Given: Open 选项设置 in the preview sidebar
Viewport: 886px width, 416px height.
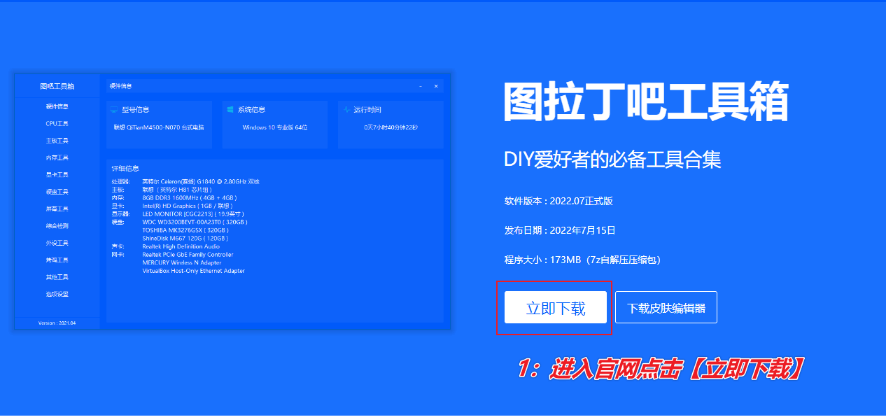Looking at the screenshot, I should pos(57,294).
